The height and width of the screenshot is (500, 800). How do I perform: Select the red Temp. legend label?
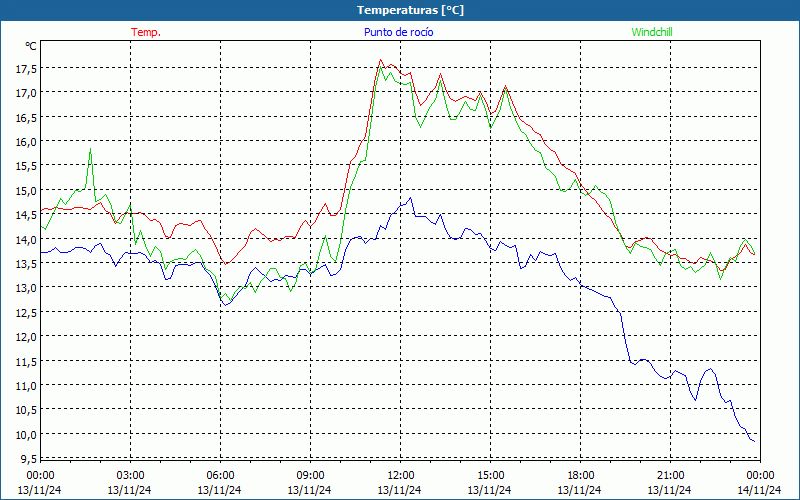[x=146, y=32]
